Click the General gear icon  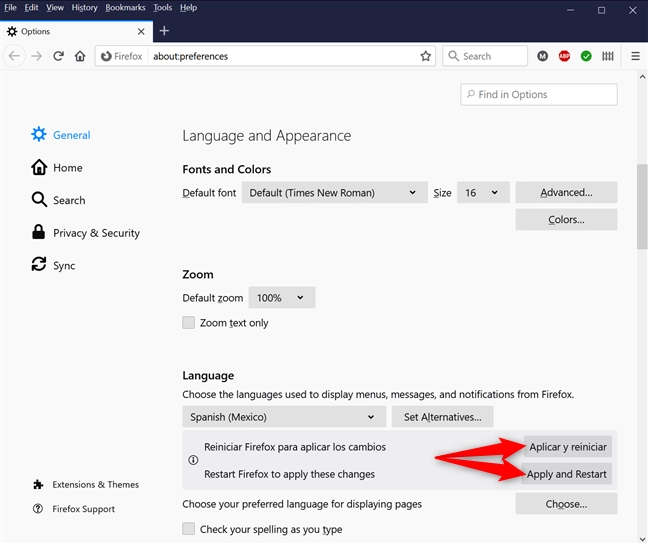point(39,134)
